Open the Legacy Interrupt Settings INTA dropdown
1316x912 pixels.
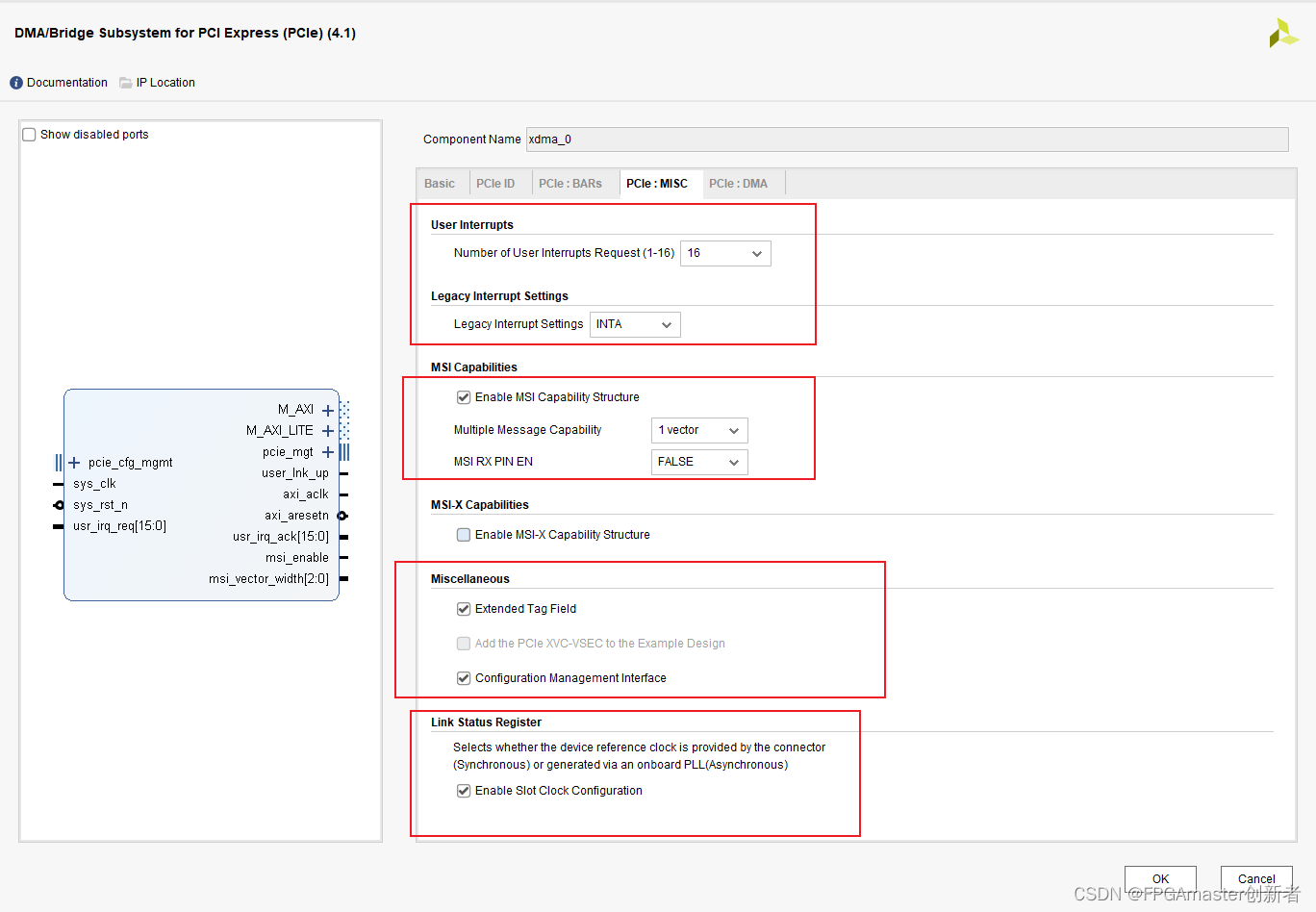(x=635, y=324)
